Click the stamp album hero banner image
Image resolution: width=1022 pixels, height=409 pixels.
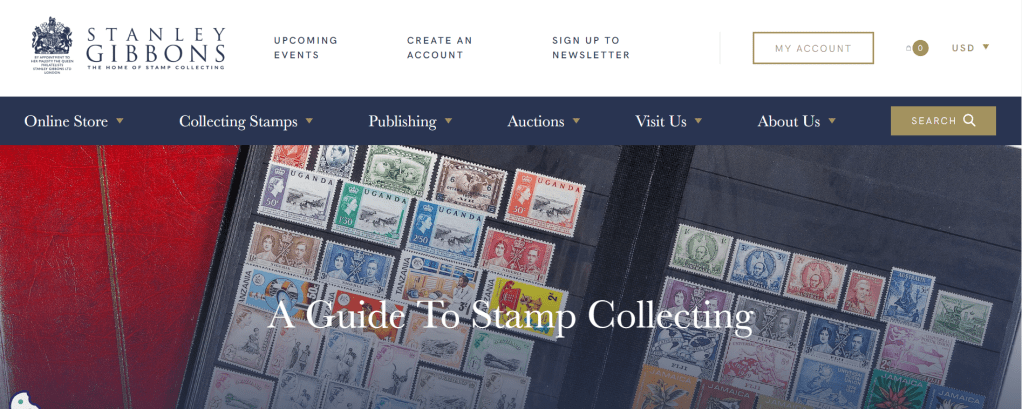coord(511,277)
